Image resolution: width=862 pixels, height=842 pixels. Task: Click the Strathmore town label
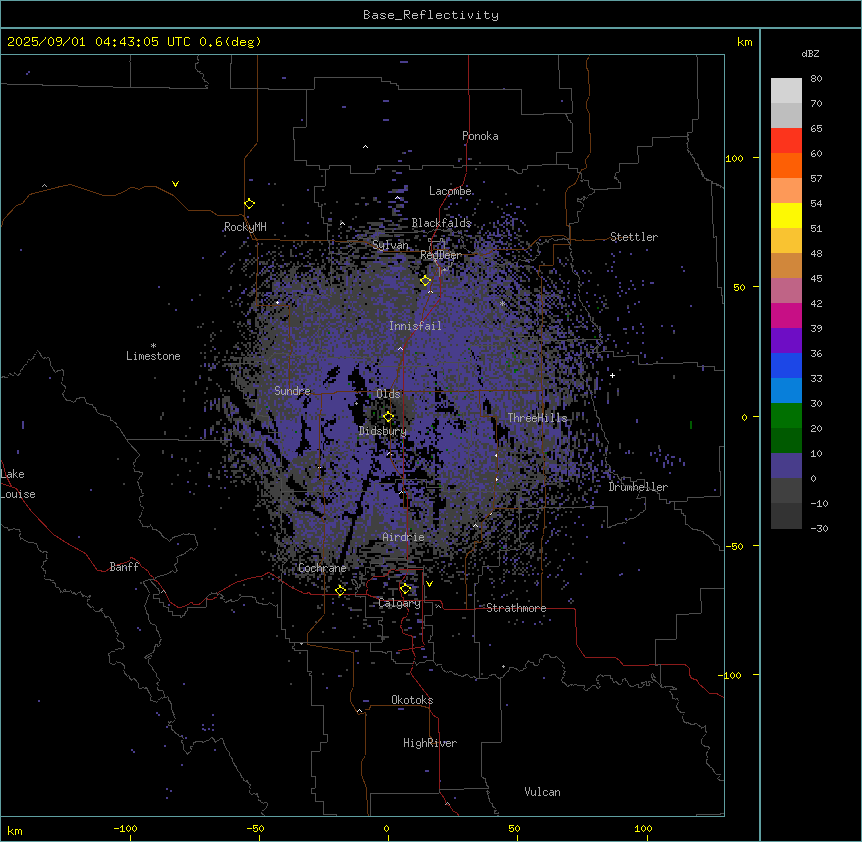point(516,608)
